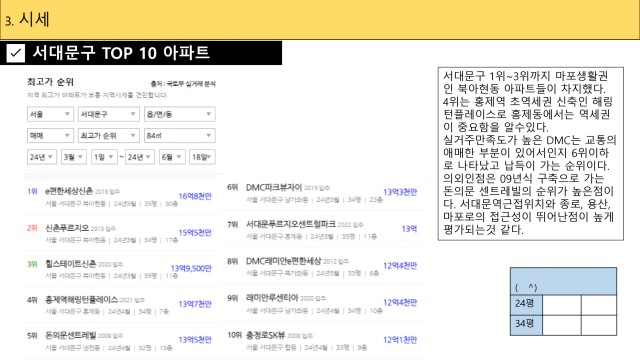Click the checkmark icon beside 서대문구 TOP 10 아파트

(16, 53)
